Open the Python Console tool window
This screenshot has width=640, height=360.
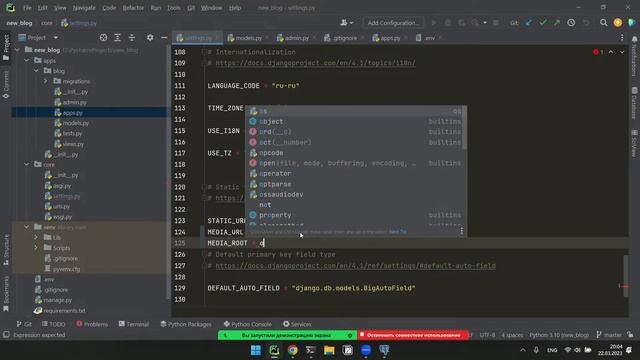click(247, 324)
